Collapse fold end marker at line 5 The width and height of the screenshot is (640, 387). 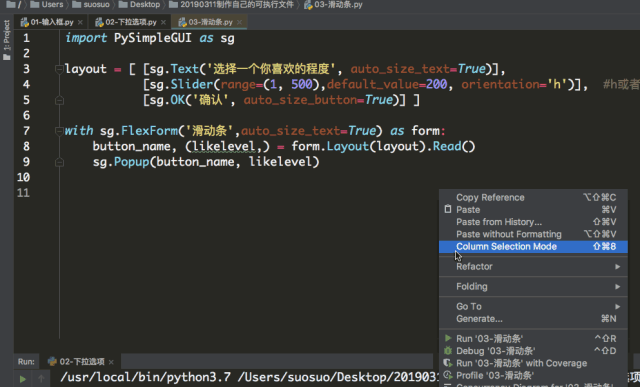pos(59,100)
